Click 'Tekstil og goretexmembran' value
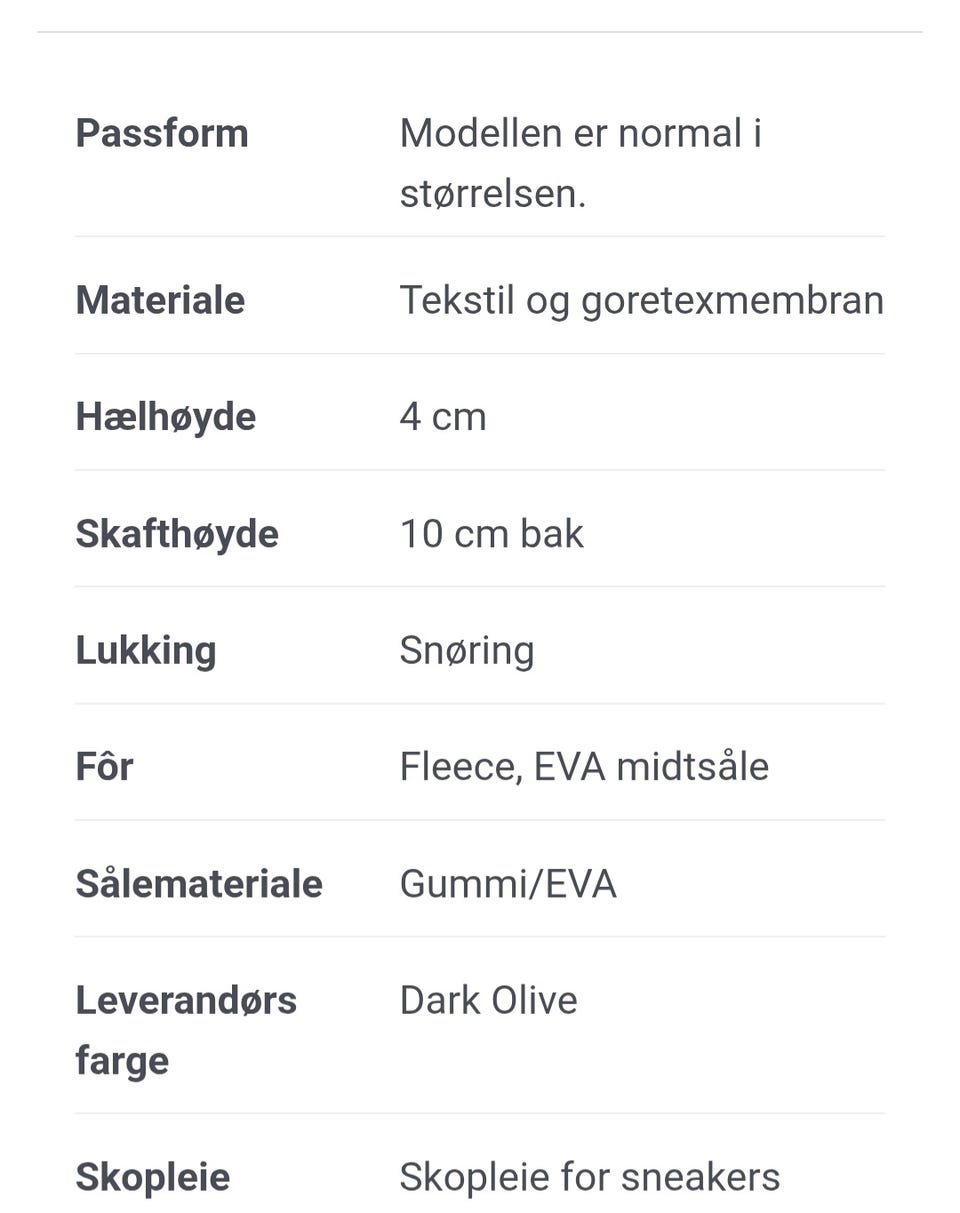The image size is (960, 1213). [641, 300]
